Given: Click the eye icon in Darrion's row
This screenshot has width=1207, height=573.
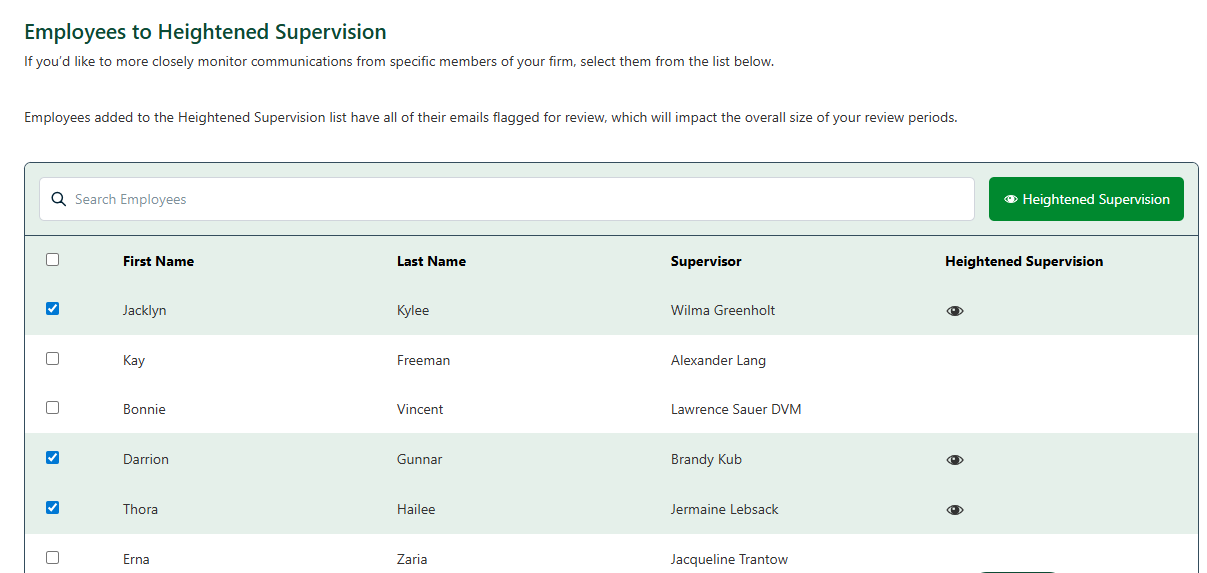Looking at the screenshot, I should [x=955, y=460].
